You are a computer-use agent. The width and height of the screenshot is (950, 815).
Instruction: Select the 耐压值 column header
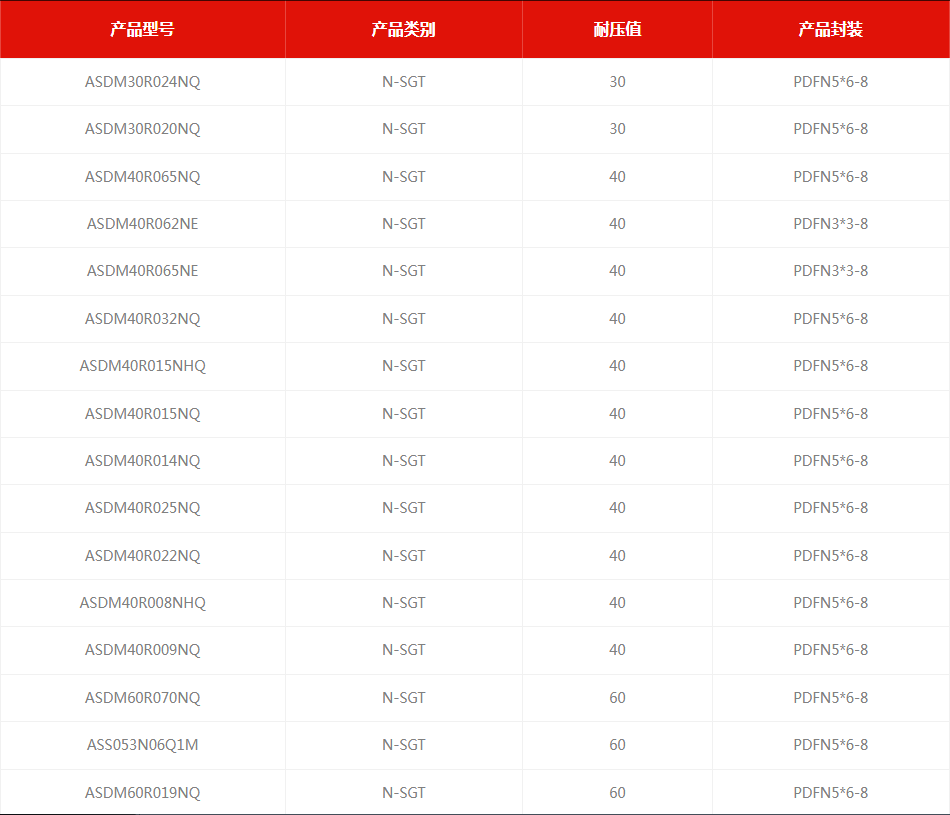tap(617, 29)
